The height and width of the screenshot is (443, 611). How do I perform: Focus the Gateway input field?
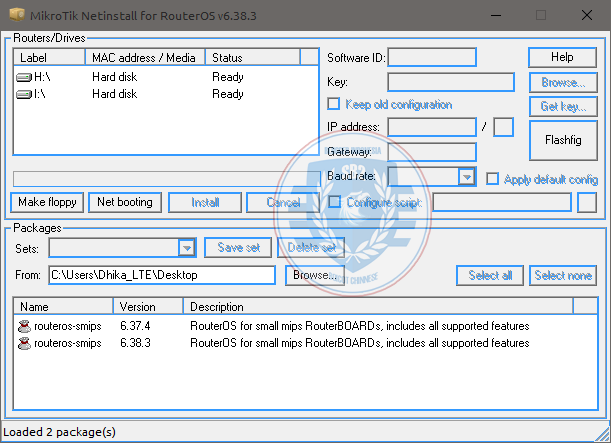(432, 152)
